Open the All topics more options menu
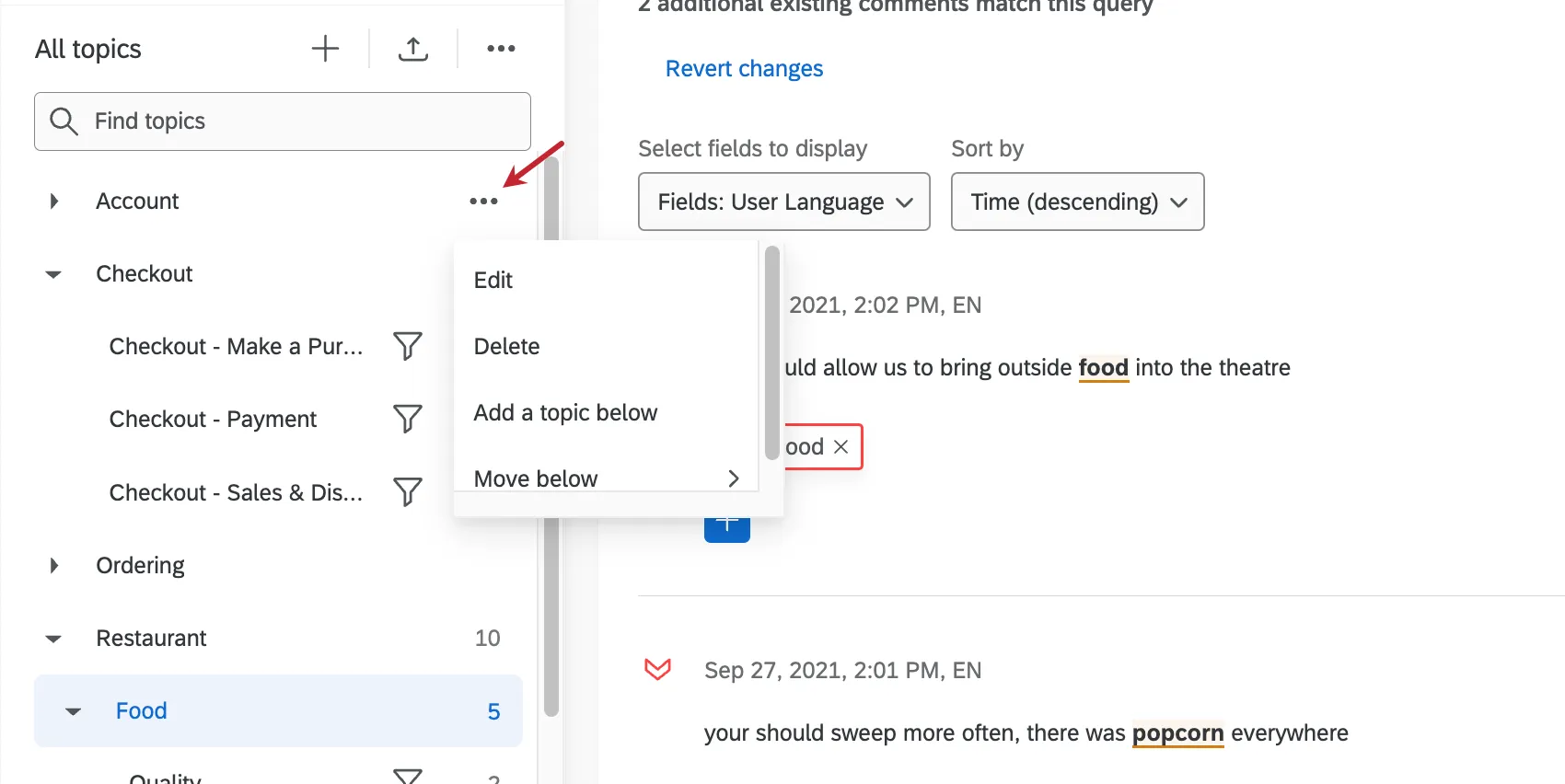The image size is (1565, 784). pyautogui.click(x=501, y=49)
